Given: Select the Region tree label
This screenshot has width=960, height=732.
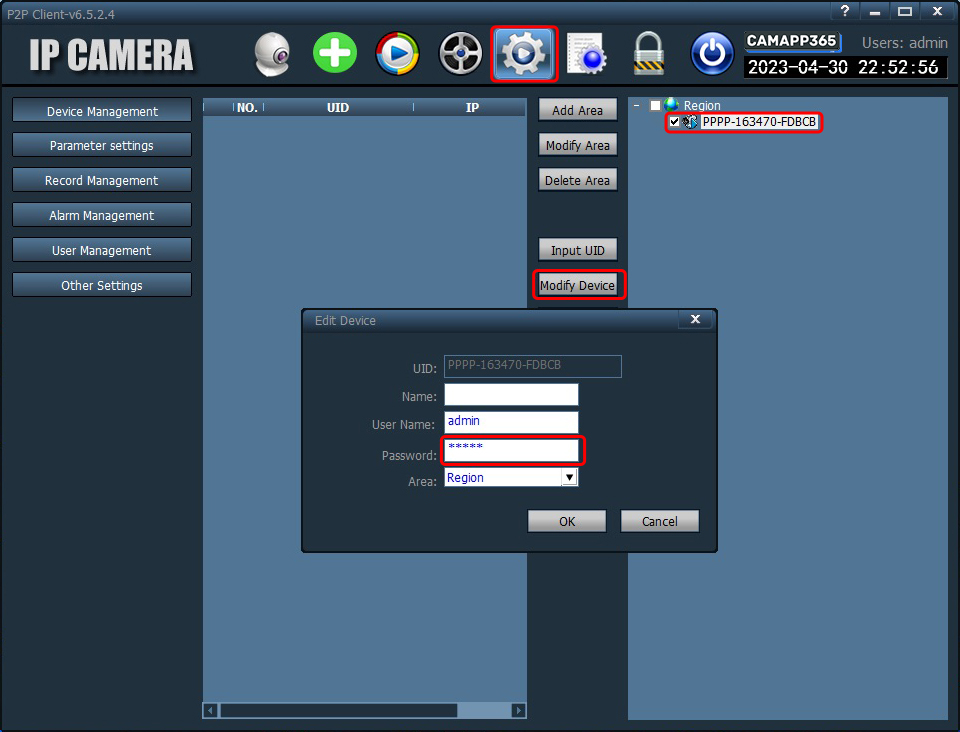Looking at the screenshot, I should pyautogui.click(x=702, y=105).
